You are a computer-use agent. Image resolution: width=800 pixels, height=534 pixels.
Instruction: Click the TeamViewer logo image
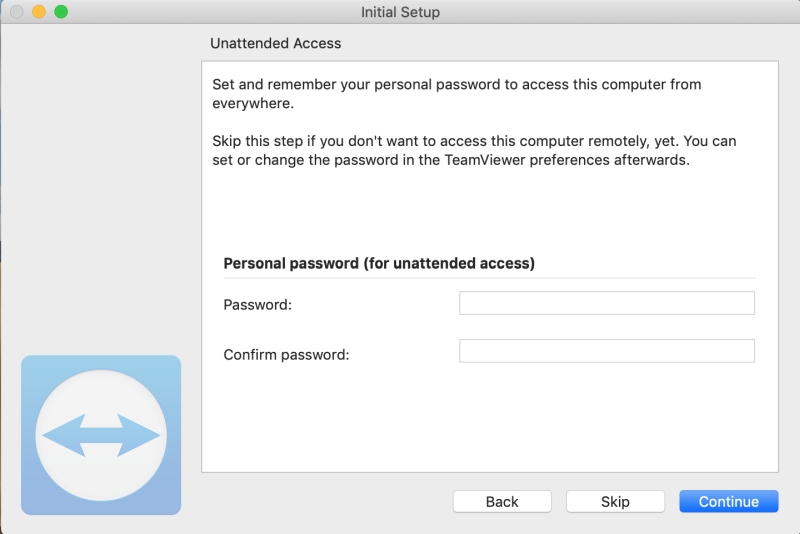101,435
